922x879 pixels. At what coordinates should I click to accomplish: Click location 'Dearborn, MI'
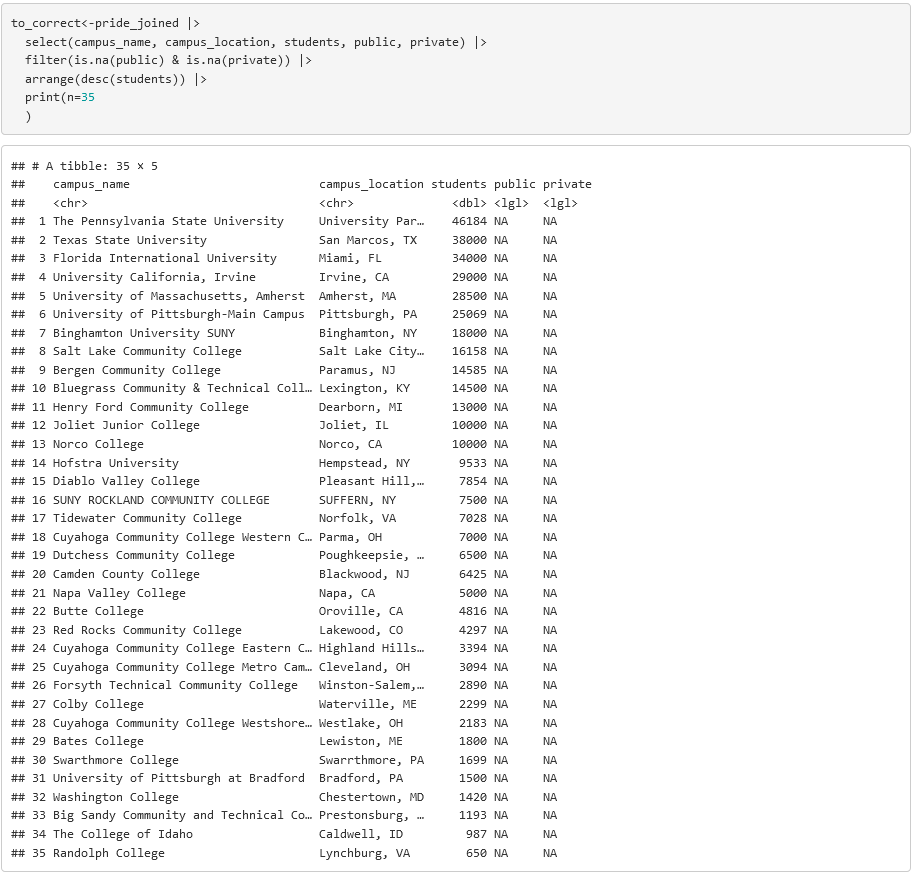click(360, 407)
